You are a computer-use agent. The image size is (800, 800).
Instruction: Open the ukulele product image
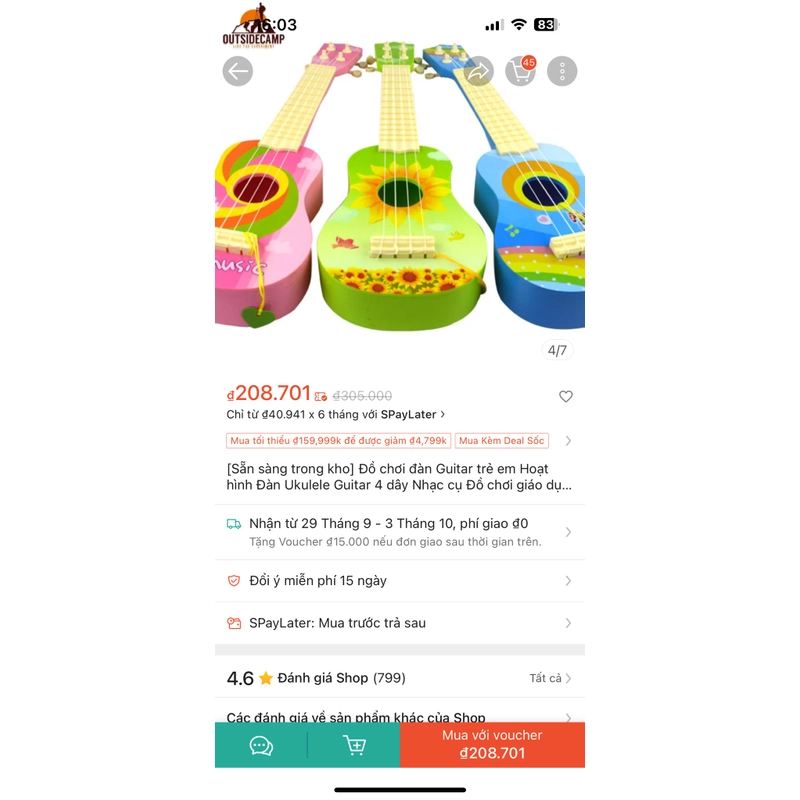pyautogui.click(x=400, y=186)
